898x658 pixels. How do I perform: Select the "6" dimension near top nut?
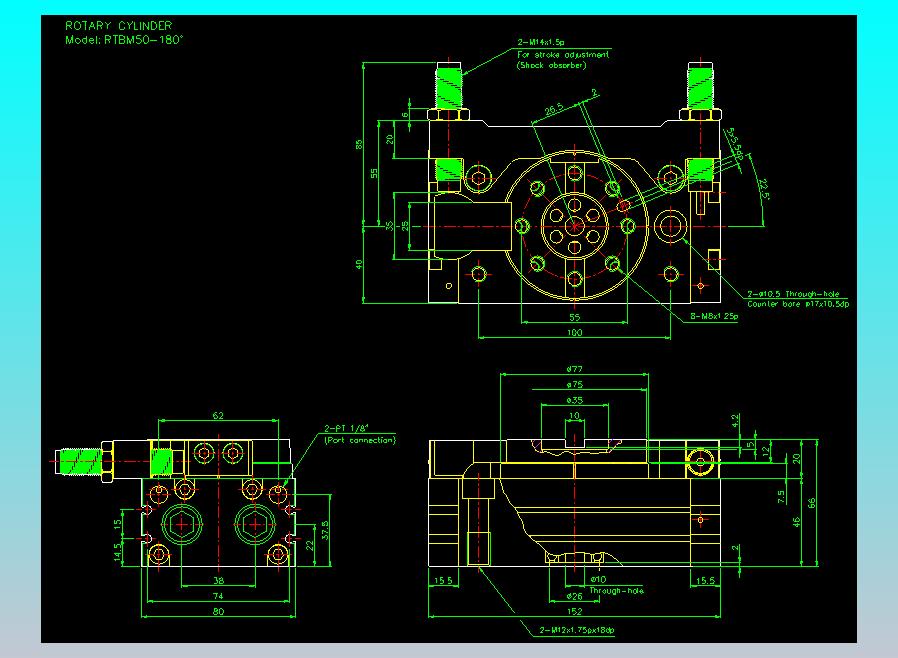(405, 115)
